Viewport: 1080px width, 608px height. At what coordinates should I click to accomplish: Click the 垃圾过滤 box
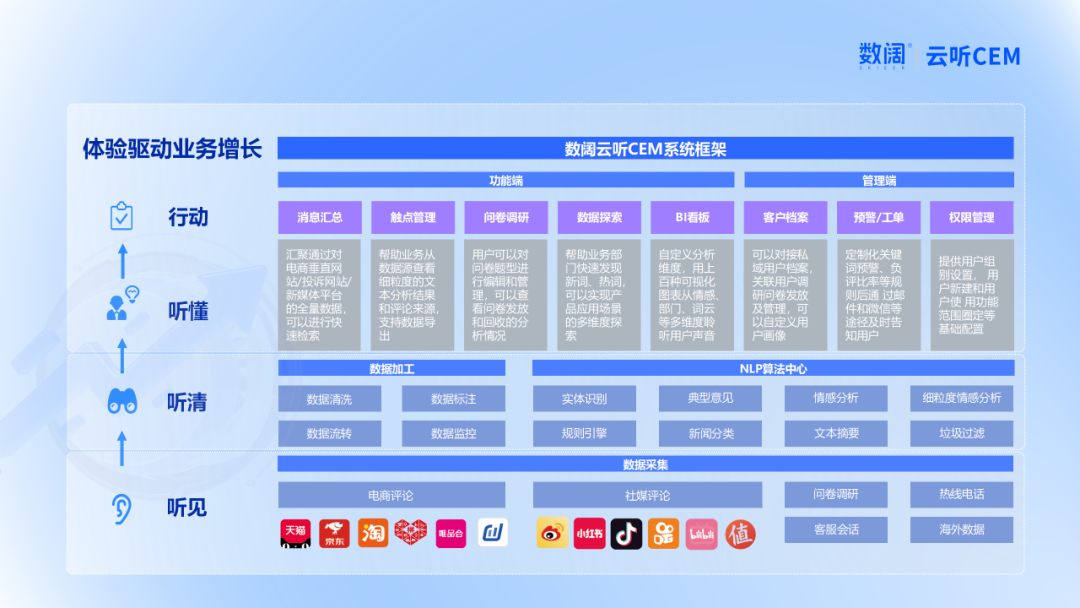coord(962,433)
